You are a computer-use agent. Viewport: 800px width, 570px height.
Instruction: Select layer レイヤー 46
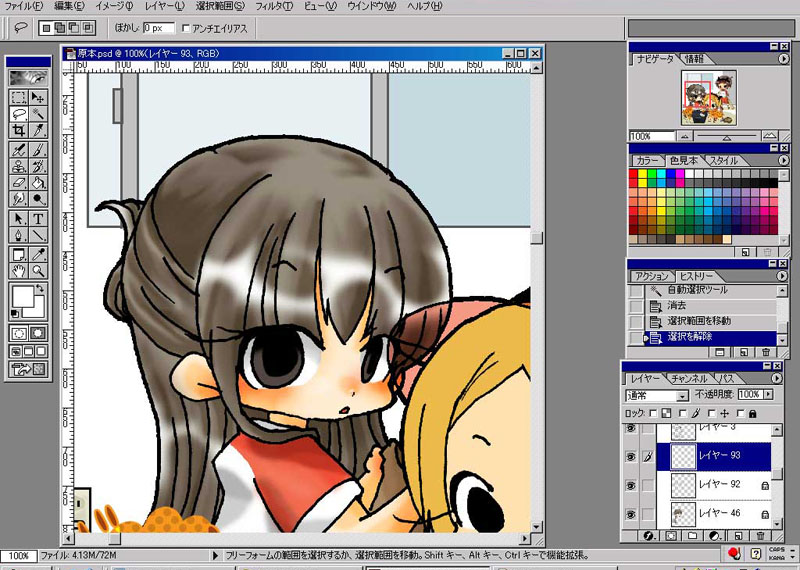pyautogui.click(x=720, y=513)
